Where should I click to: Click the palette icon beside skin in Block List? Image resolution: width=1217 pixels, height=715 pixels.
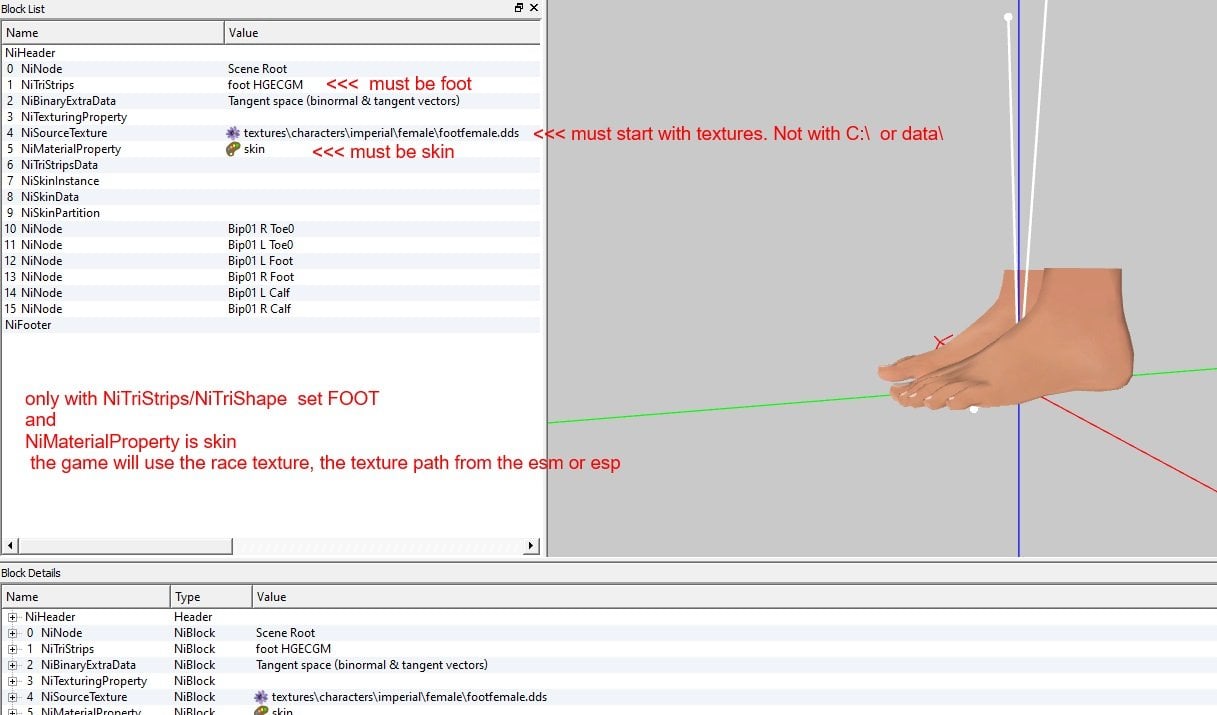click(x=234, y=149)
